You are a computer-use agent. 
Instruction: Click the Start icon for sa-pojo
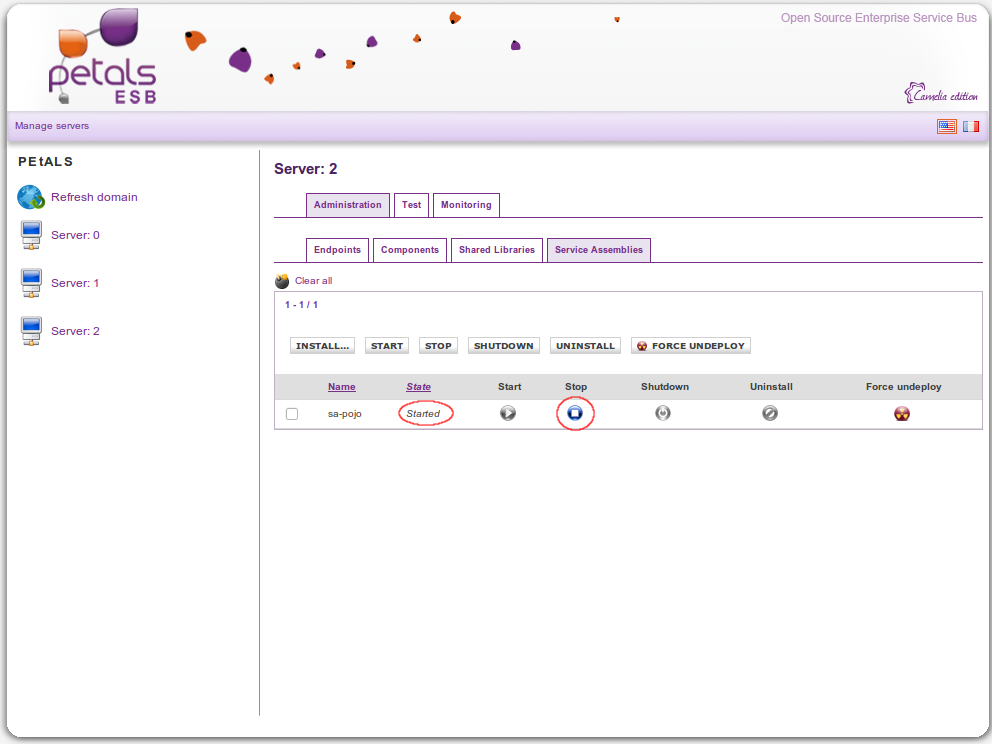point(508,413)
